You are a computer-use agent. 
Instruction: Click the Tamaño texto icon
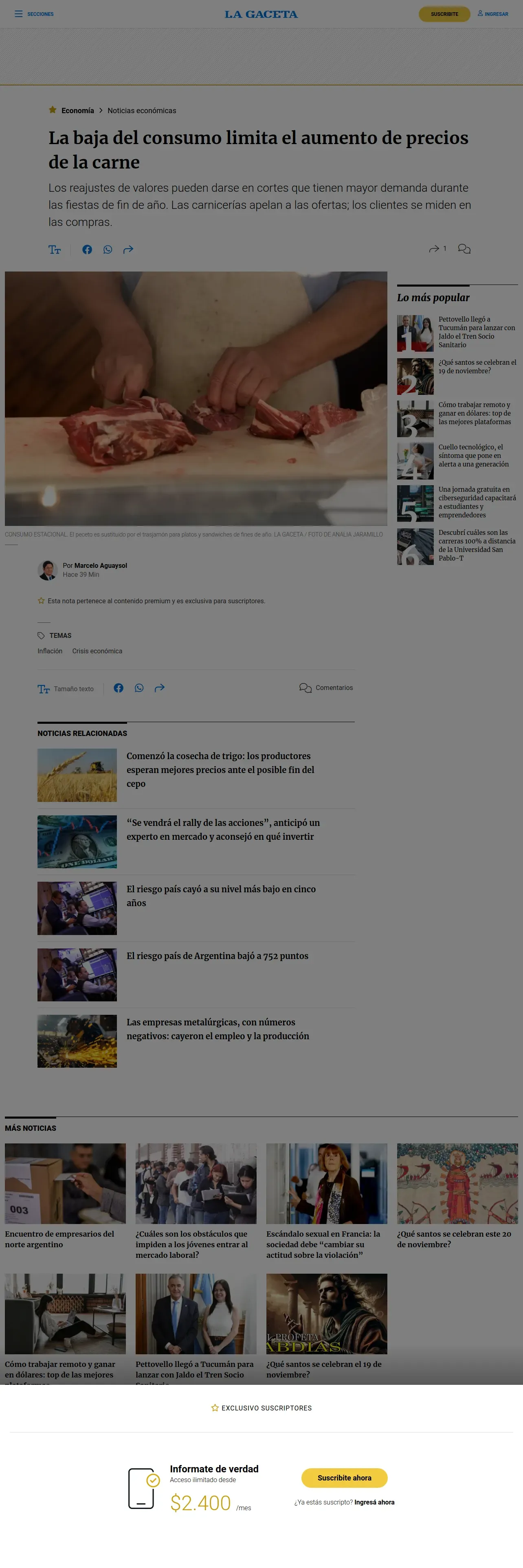(43, 689)
